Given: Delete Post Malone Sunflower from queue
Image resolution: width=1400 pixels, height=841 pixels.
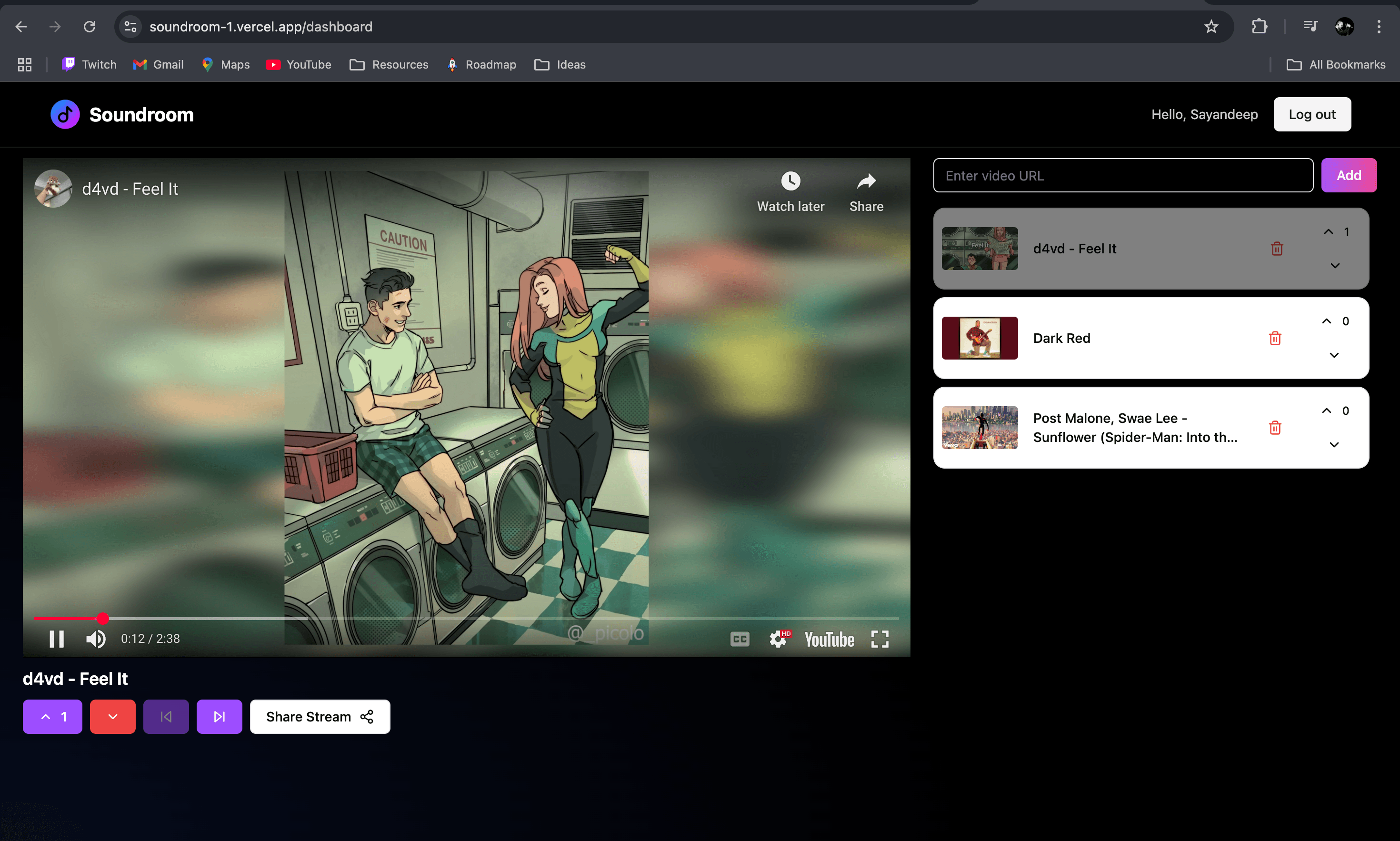Looking at the screenshot, I should [1275, 428].
